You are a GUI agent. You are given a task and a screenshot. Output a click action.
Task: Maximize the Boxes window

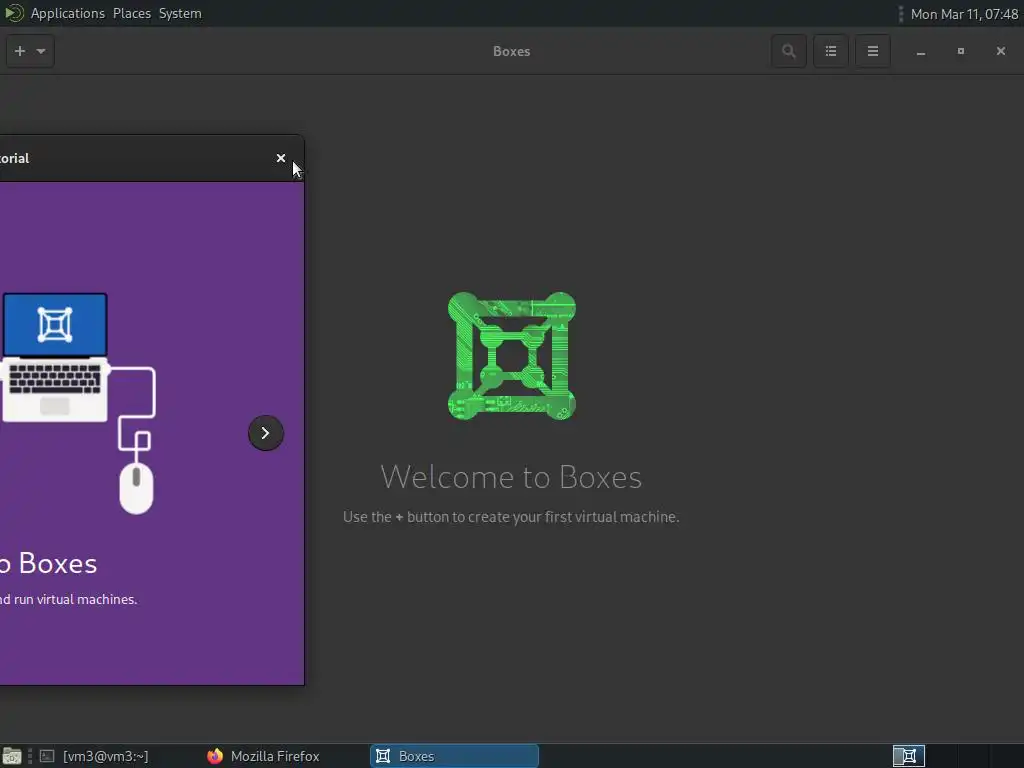point(961,51)
